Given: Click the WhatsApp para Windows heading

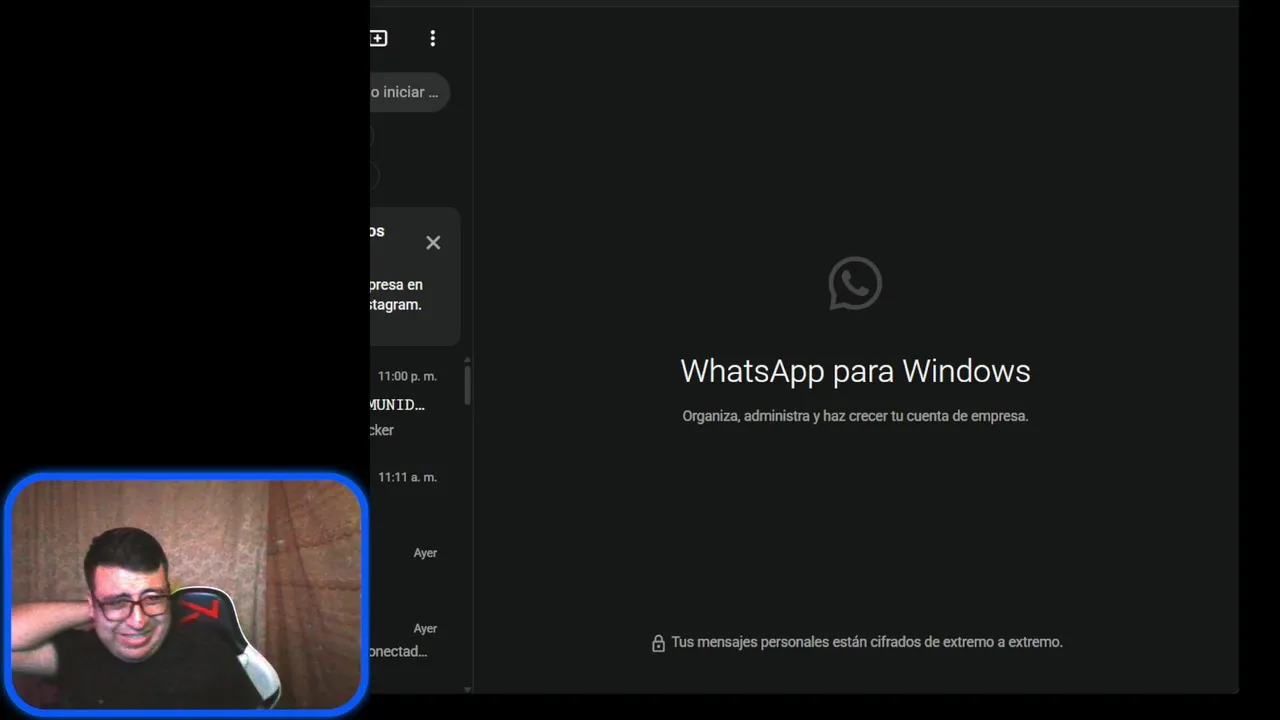Looking at the screenshot, I should point(855,371).
